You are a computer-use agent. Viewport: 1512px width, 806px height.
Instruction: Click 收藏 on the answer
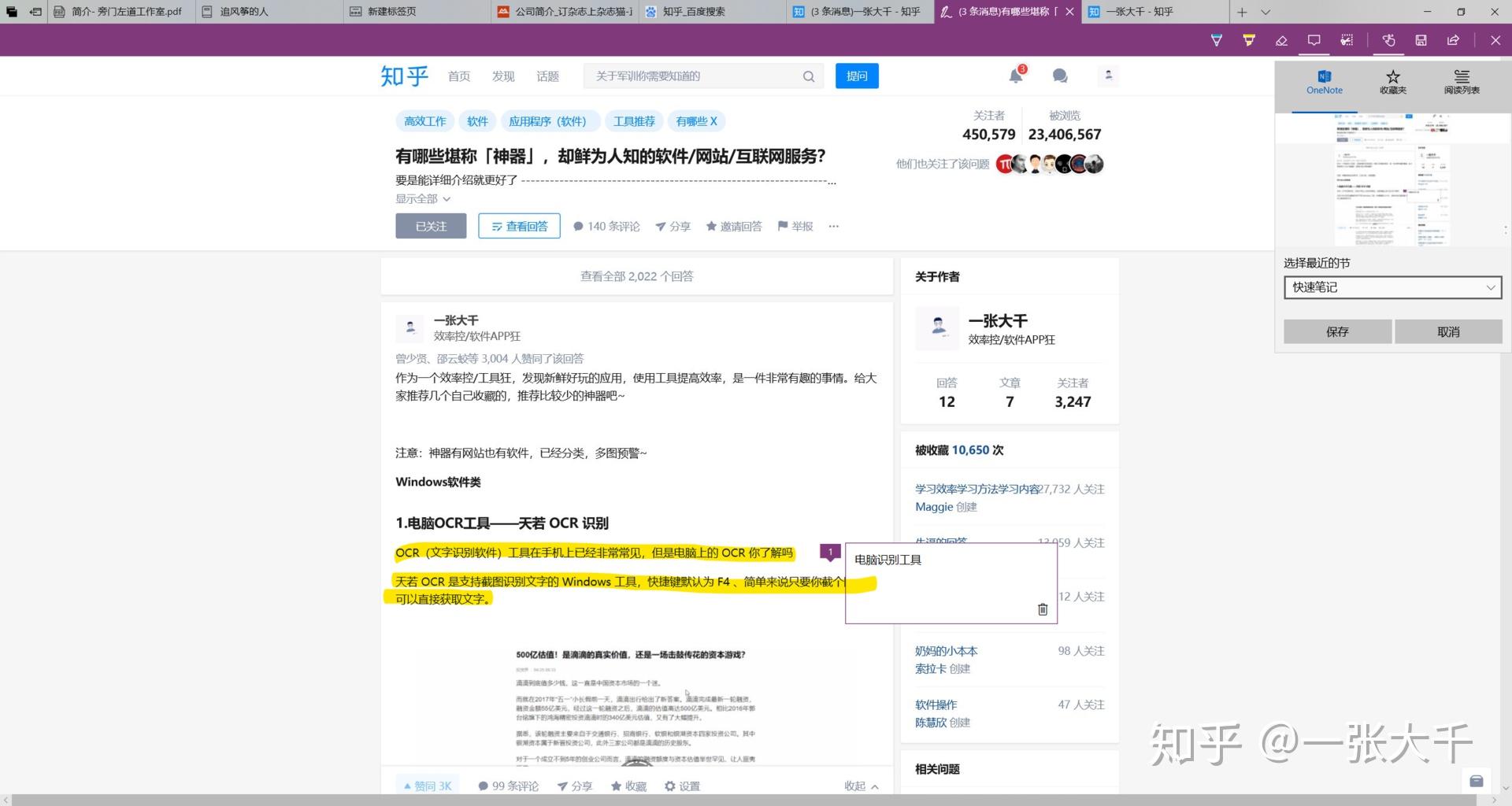628,786
